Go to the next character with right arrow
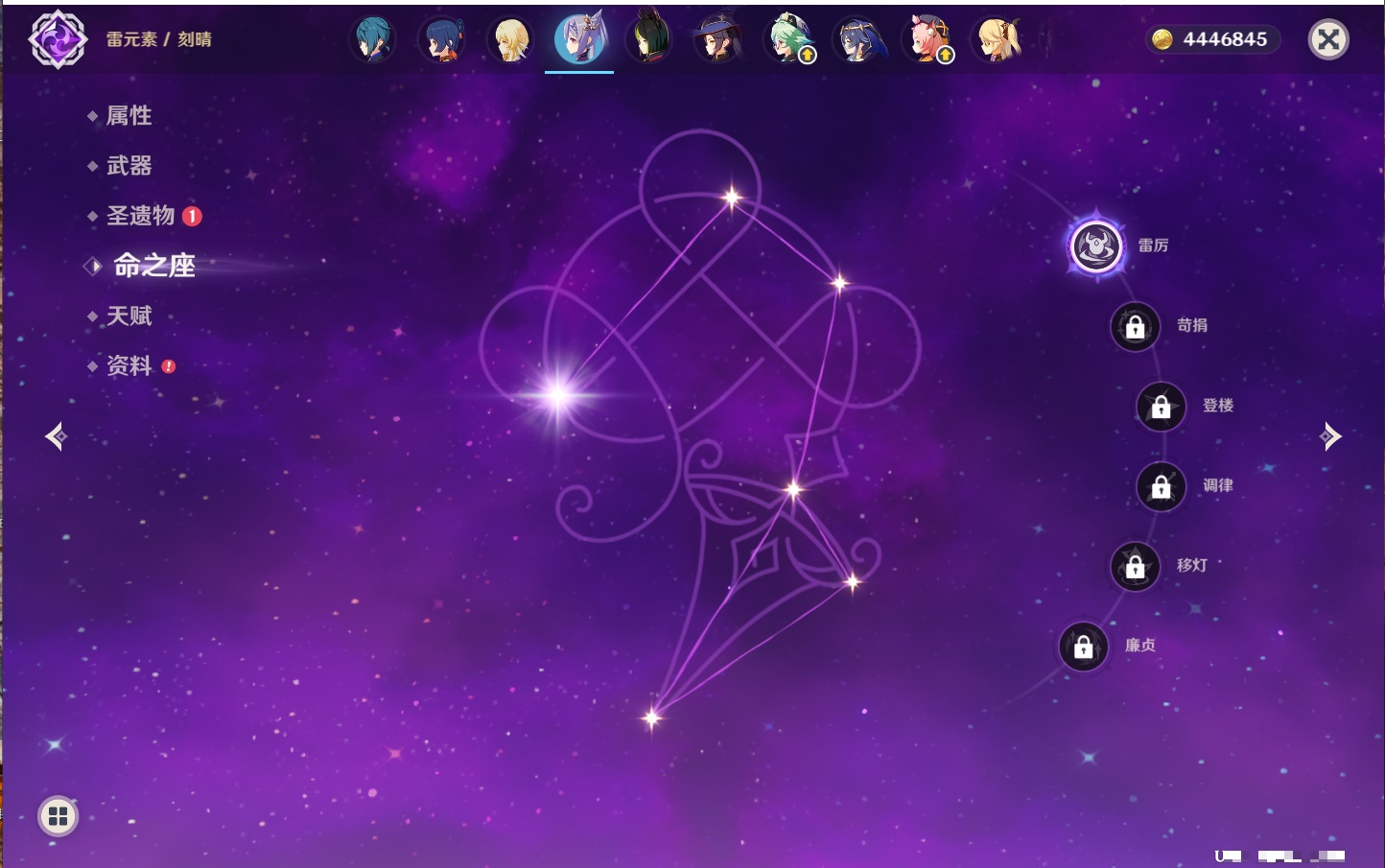1385x868 pixels. pos(1330,436)
